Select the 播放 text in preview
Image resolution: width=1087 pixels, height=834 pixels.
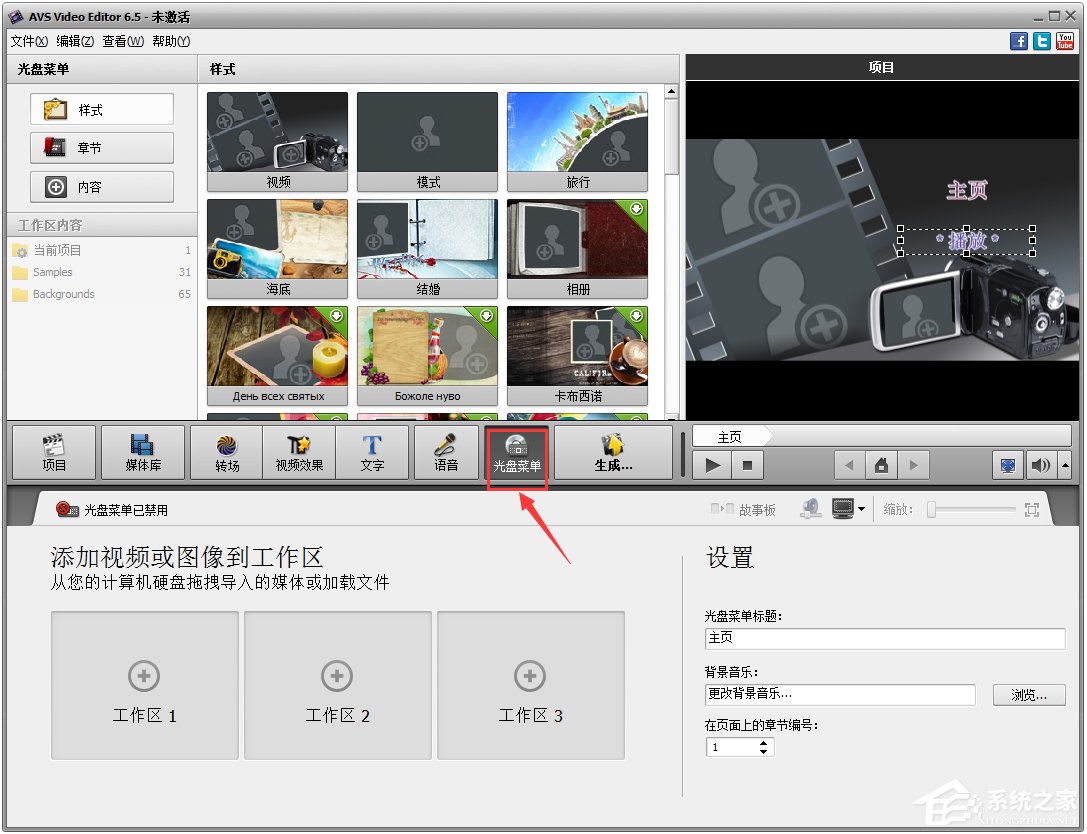pyautogui.click(x=966, y=241)
